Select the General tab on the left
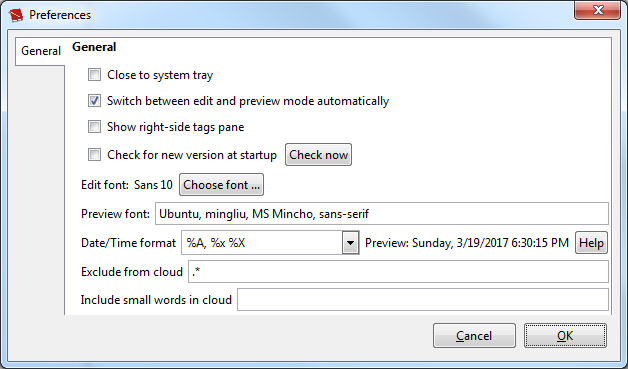The image size is (628, 369). click(40, 51)
